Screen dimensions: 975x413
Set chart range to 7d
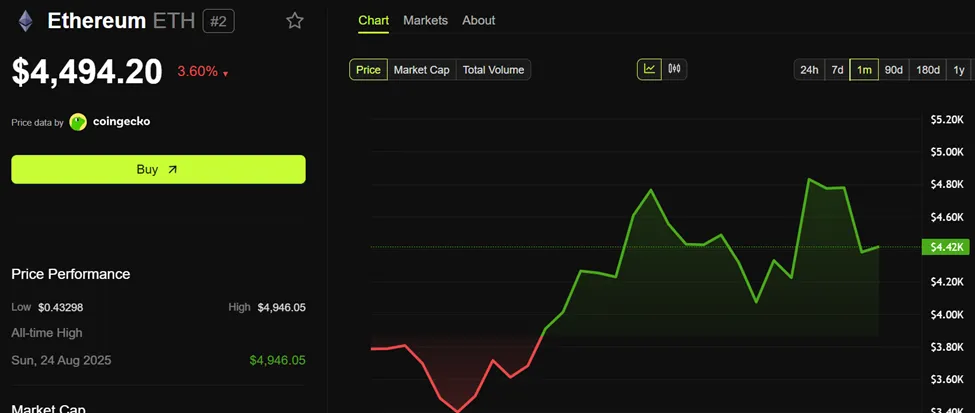tap(837, 70)
